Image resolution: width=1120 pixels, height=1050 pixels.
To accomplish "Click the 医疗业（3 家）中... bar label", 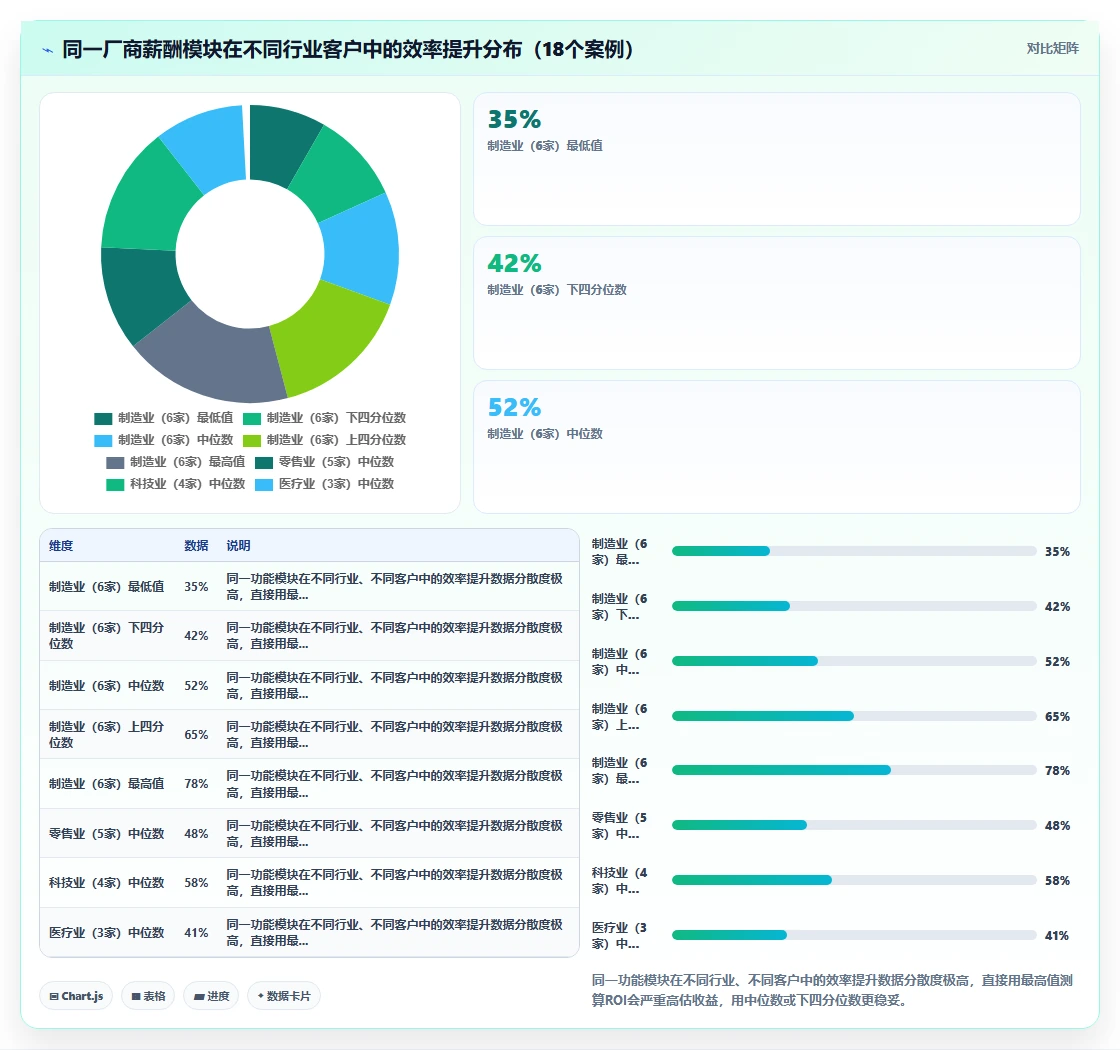I will 619,936.
